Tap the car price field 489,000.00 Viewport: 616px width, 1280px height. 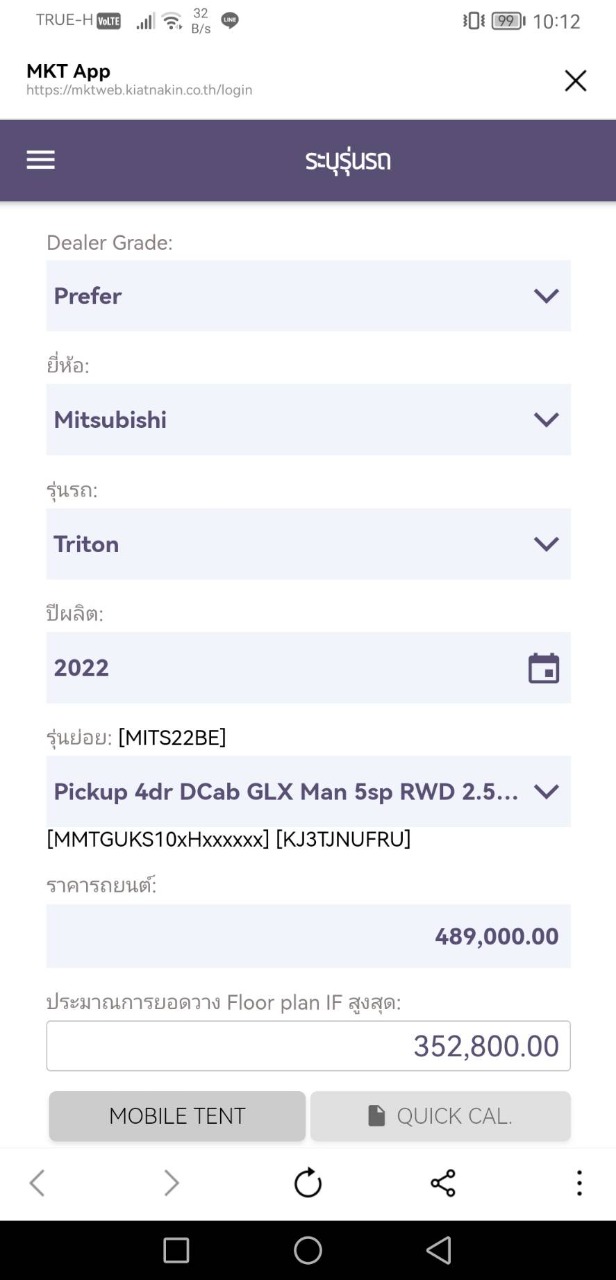click(308, 936)
